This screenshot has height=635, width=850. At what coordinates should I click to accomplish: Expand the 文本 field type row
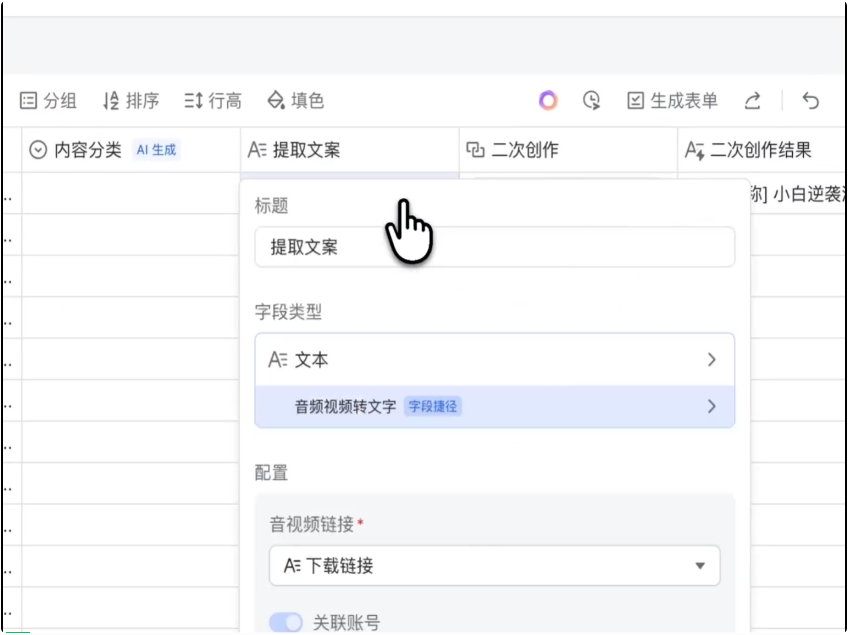click(x=494, y=360)
